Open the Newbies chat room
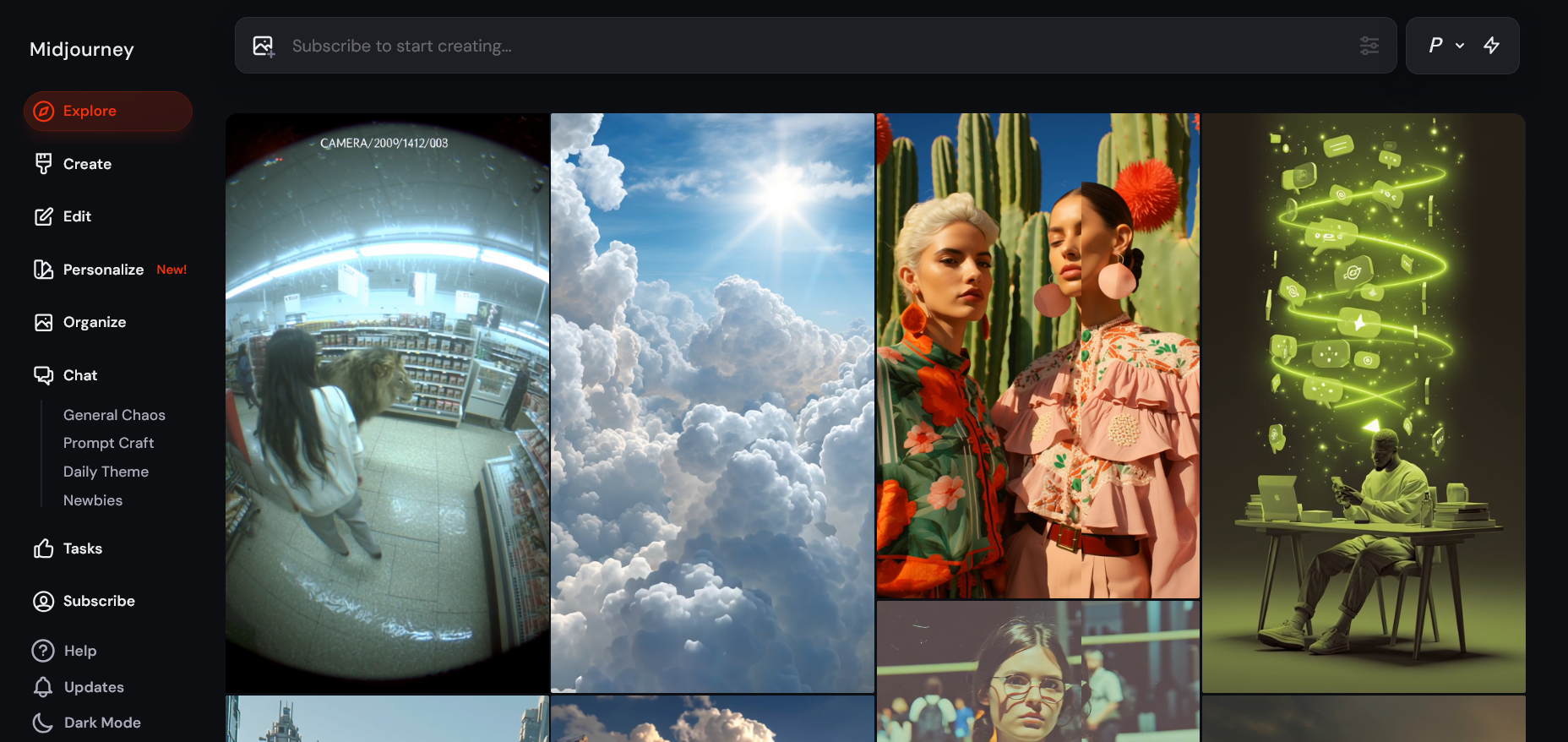 coord(93,500)
